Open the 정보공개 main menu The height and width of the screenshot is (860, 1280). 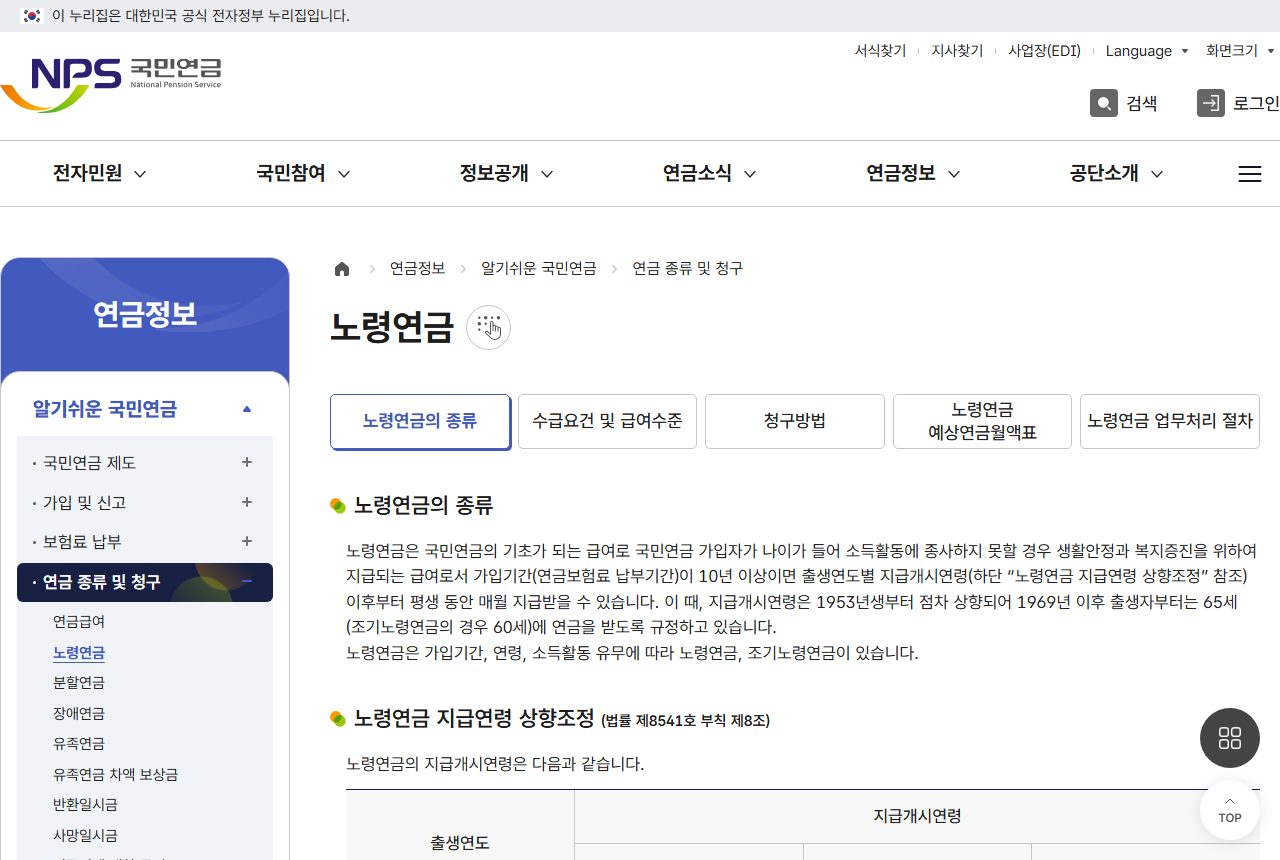pos(506,173)
